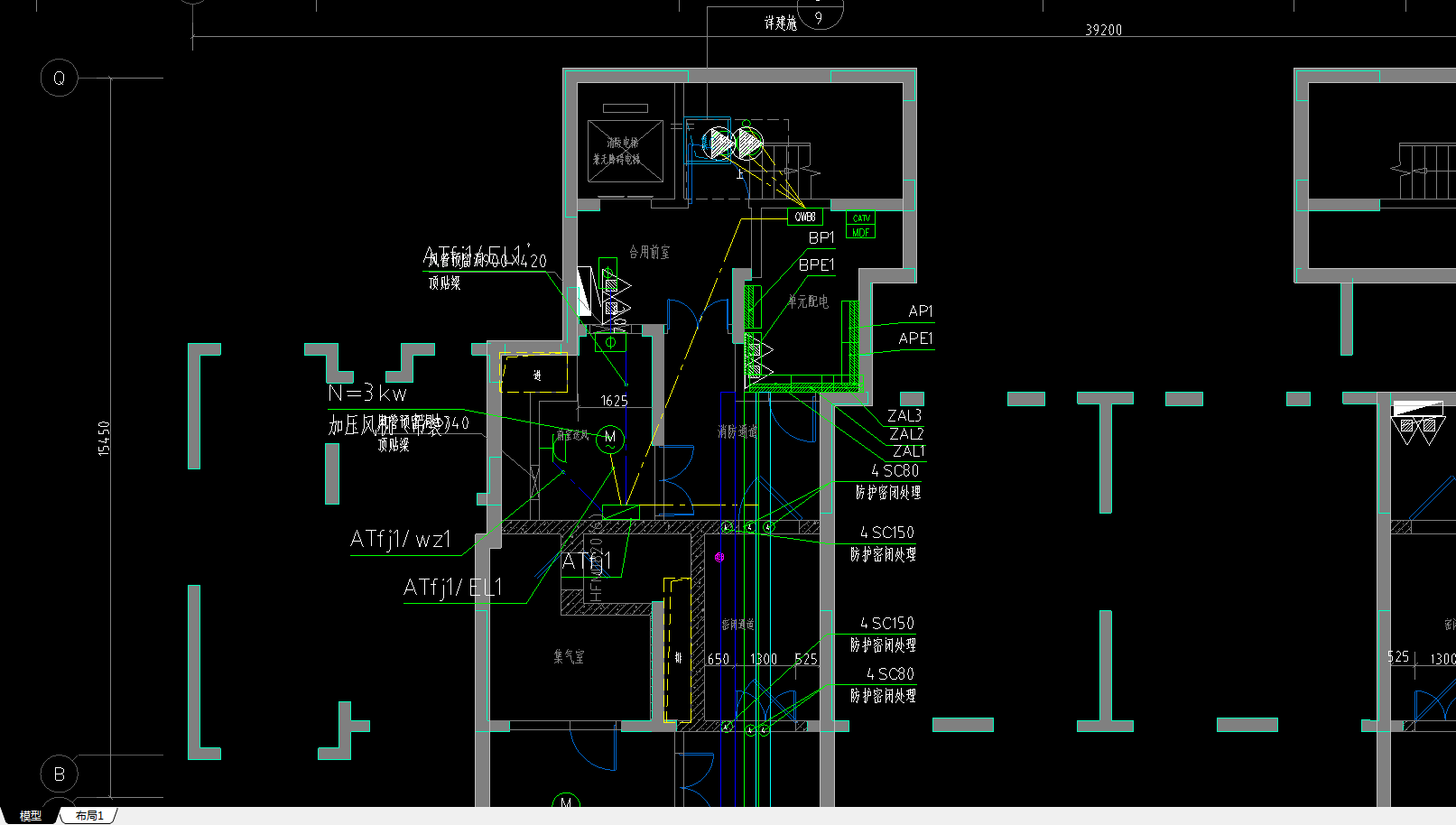This screenshot has height=825, width=1456.
Task: Select the magenta circle marker in corridor
Action: 719,557
